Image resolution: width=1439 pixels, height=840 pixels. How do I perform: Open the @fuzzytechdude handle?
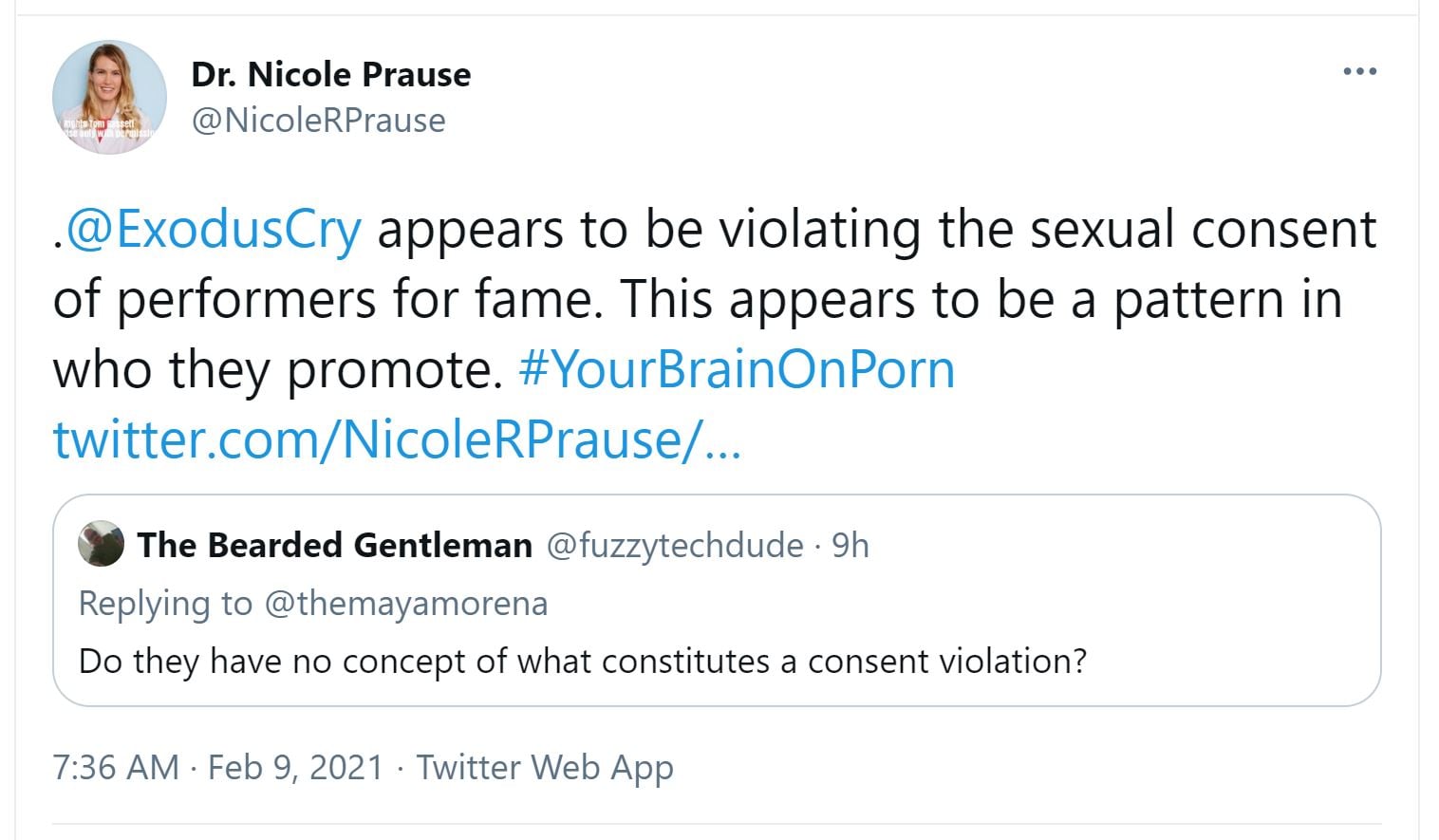pyautogui.click(x=675, y=545)
